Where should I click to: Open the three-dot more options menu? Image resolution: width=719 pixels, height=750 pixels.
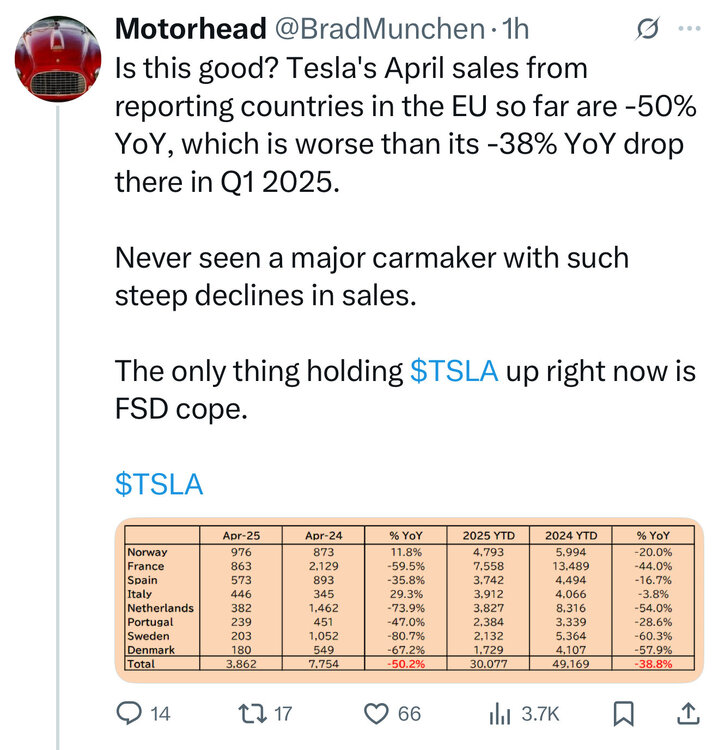pos(689,29)
